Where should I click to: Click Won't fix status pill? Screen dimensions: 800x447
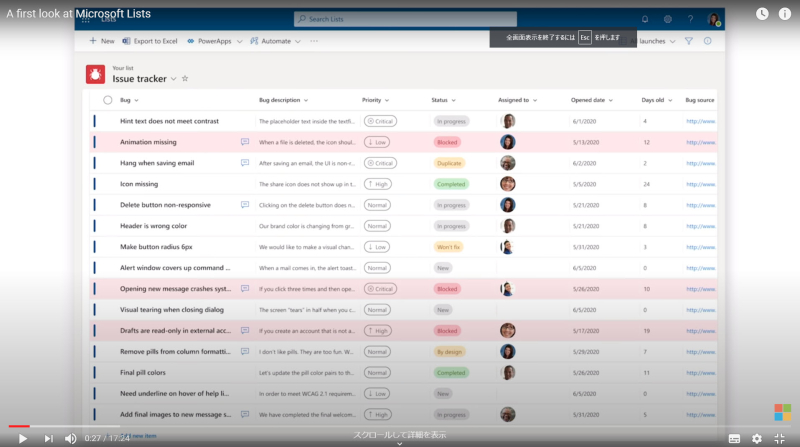[x=448, y=247]
